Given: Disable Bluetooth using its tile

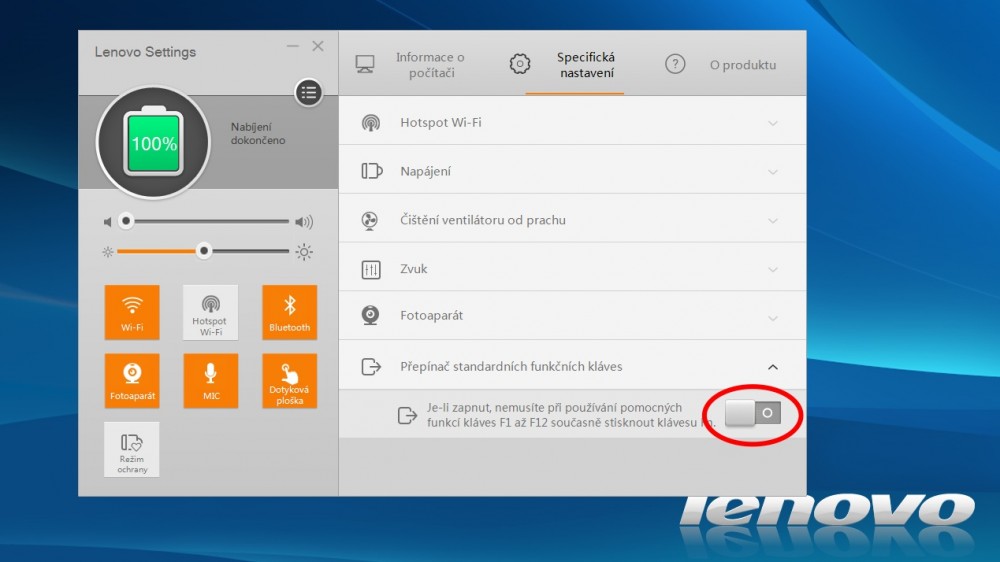Looking at the screenshot, I should point(290,312).
